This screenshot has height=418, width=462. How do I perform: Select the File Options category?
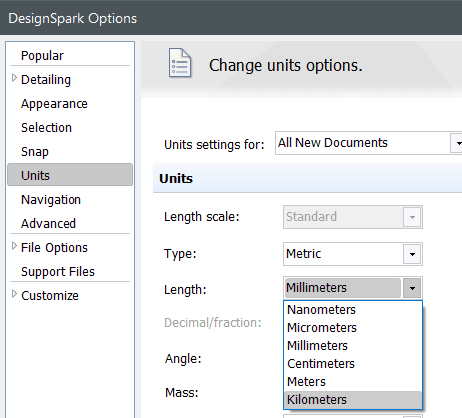point(54,248)
